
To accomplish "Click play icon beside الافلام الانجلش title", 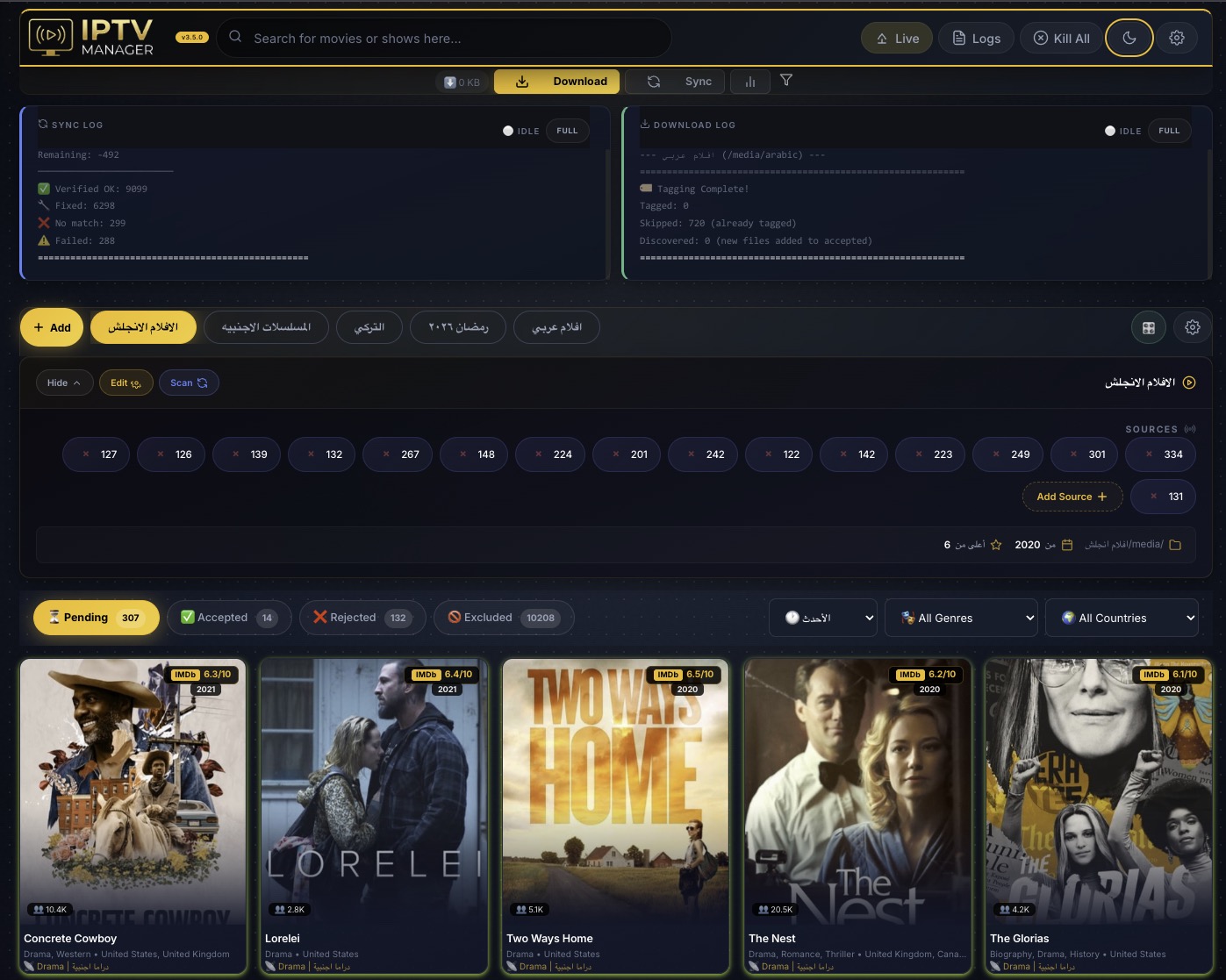I will click(1189, 383).
